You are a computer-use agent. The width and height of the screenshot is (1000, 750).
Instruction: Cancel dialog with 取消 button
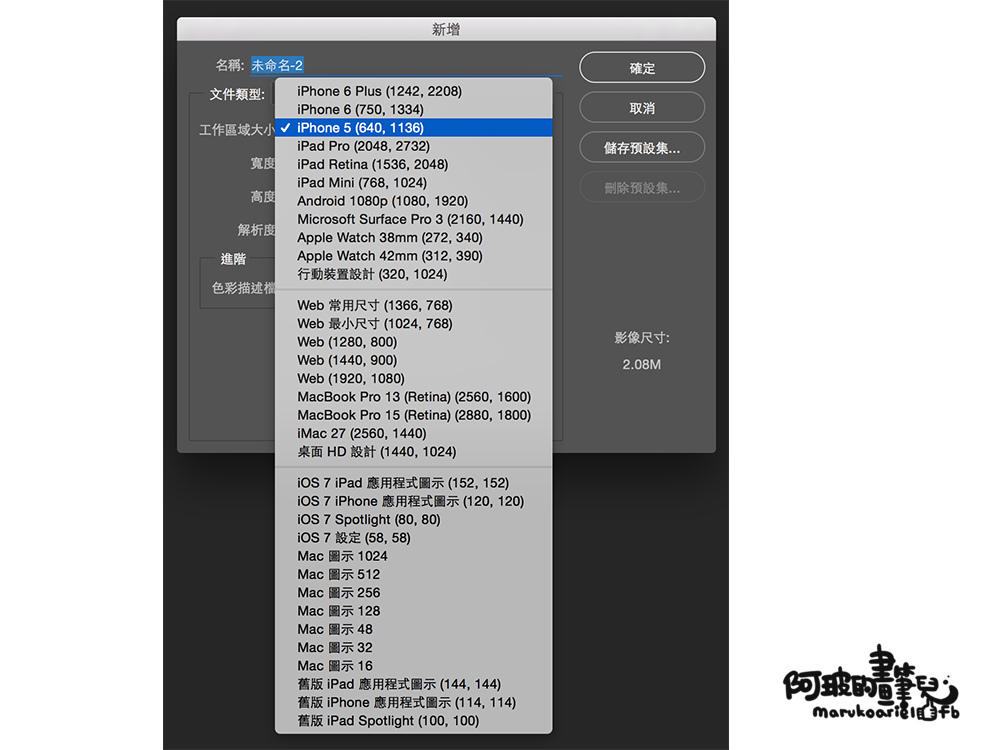(642, 108)
